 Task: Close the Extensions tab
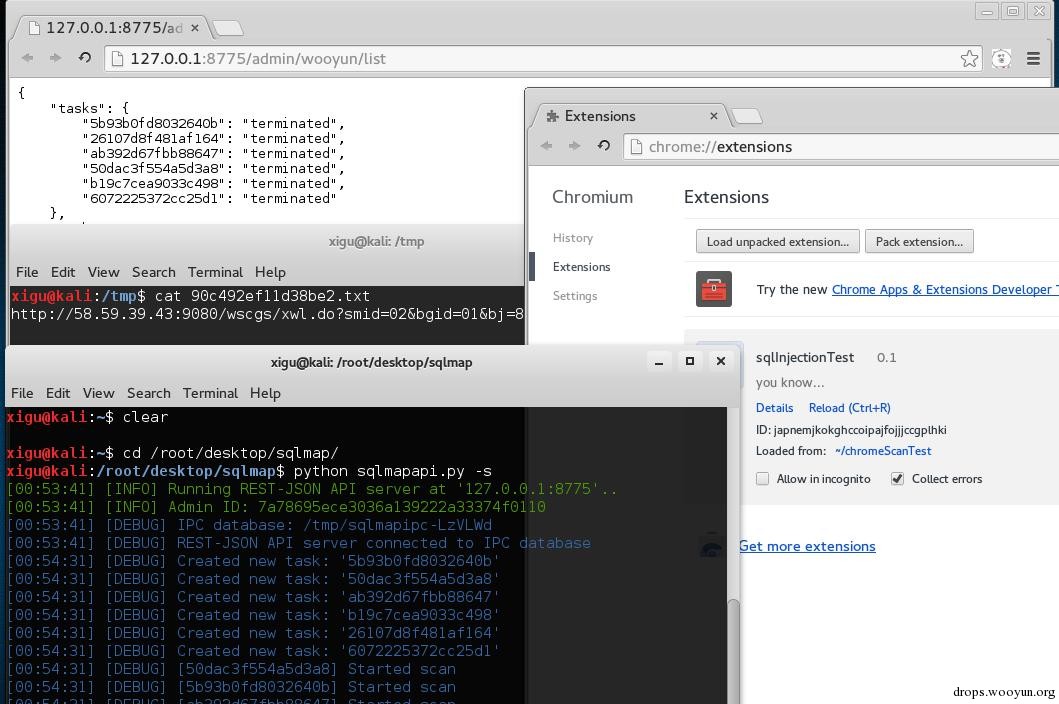tap(713, 116)
